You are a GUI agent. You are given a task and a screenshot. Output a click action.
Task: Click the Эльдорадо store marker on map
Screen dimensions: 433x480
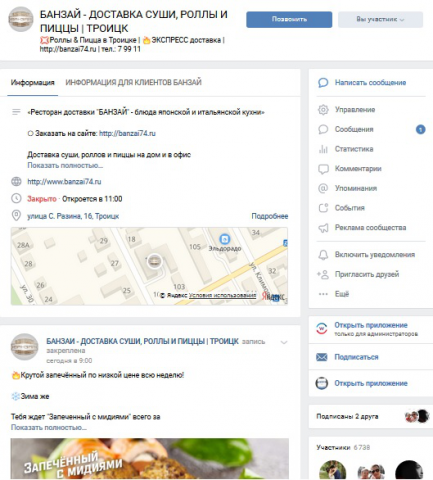click(225, 239)
